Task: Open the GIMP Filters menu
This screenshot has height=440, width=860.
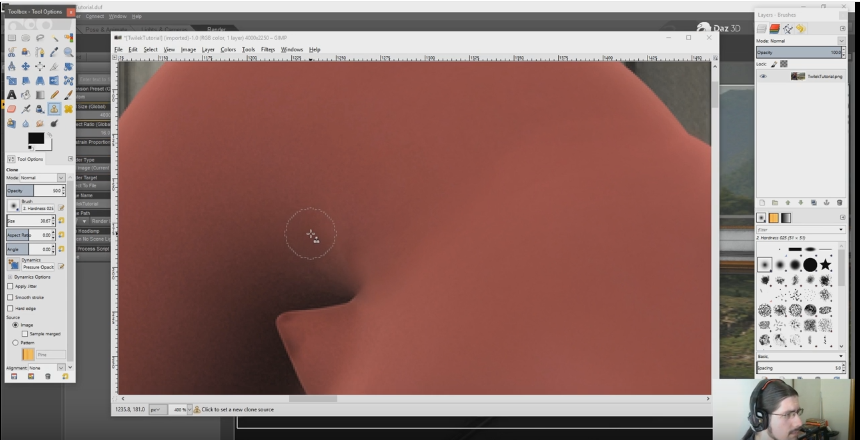Action: pyautogui.click(x=268, y=49)
